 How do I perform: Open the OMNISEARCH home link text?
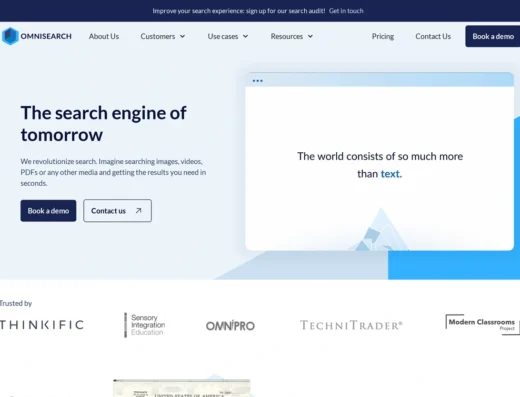pos(46,36)
